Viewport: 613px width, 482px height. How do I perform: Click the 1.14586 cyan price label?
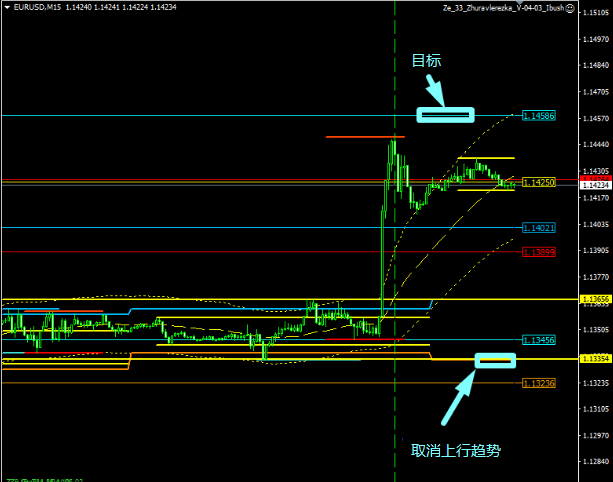point(539,117)
